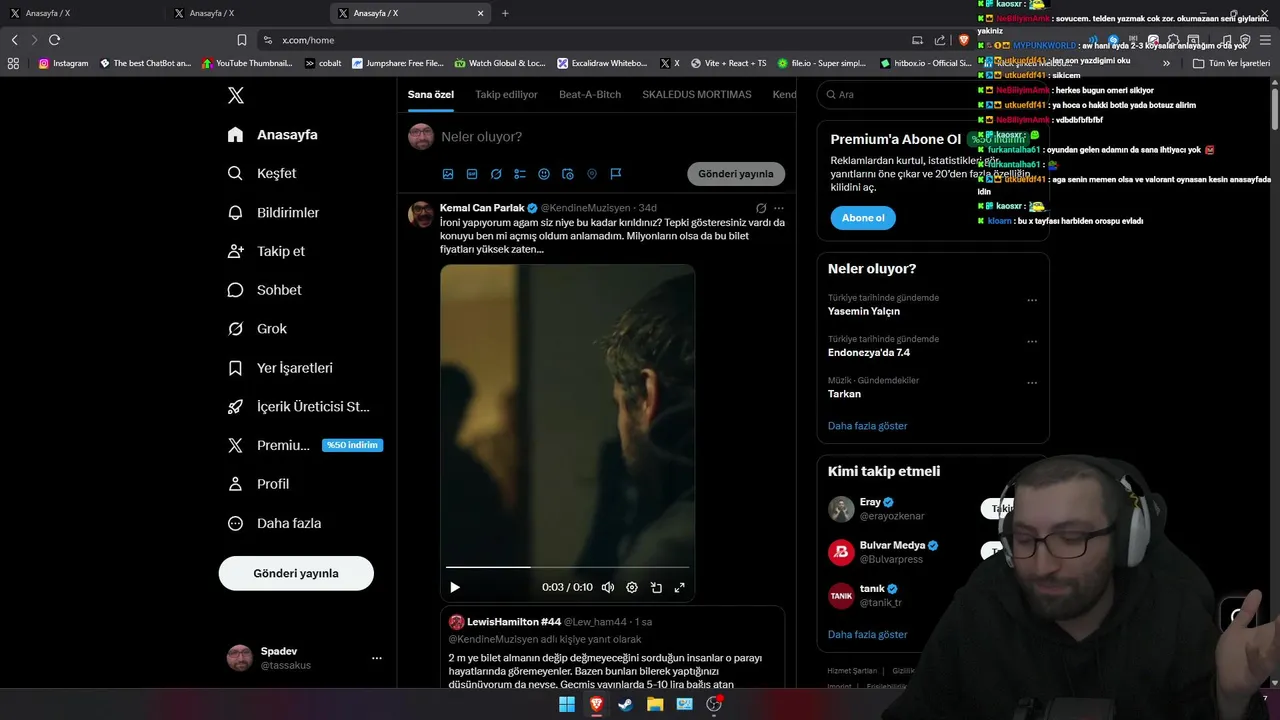The image size is (1280, 720).
Task: Click the X logo above Anasayfa
Action: 236,96
